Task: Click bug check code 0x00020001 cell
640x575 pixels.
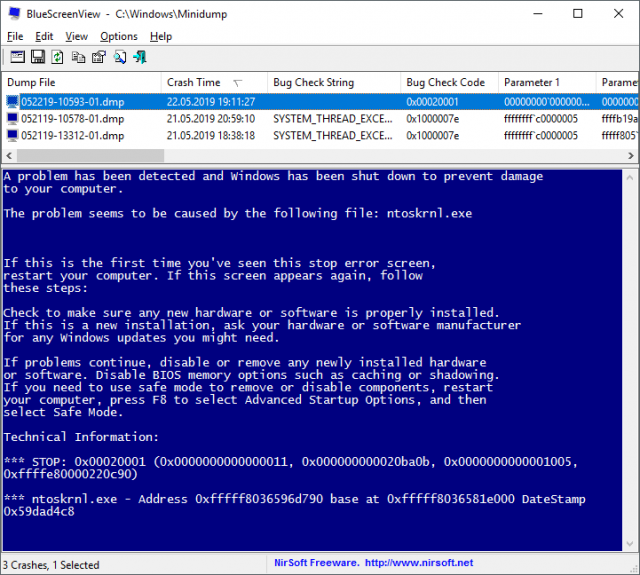Action: pos(432,102)
